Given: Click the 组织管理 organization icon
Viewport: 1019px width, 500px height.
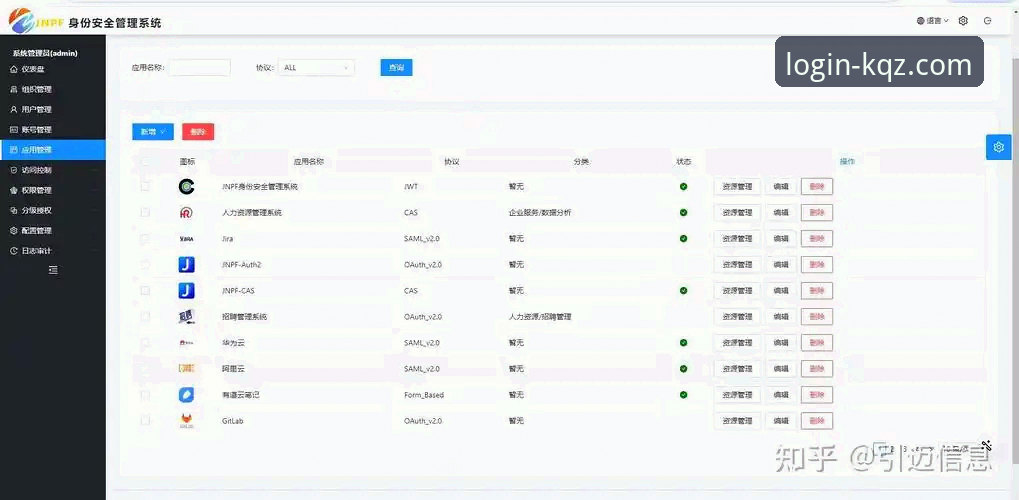Looking at the screenshot, I should pos(14,89).
